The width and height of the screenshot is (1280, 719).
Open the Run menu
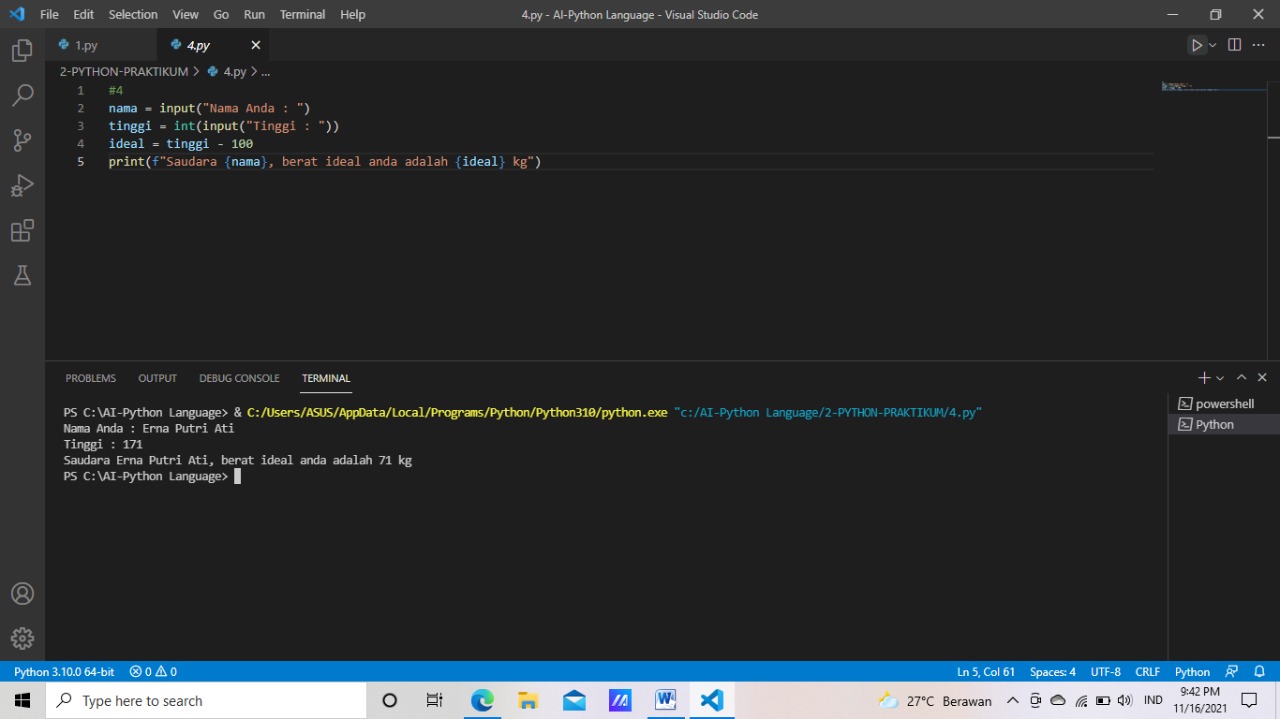(x=254, y=14)
